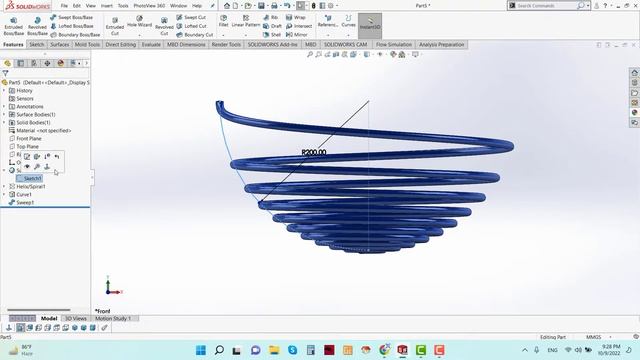This screenshot has width=640, height=360.
Task: Click the Draft feature
Action: (x=272, y=26)
